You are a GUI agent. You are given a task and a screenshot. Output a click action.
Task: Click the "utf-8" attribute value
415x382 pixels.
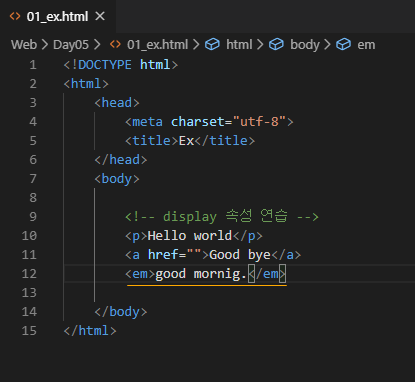[x=259, y=122]
